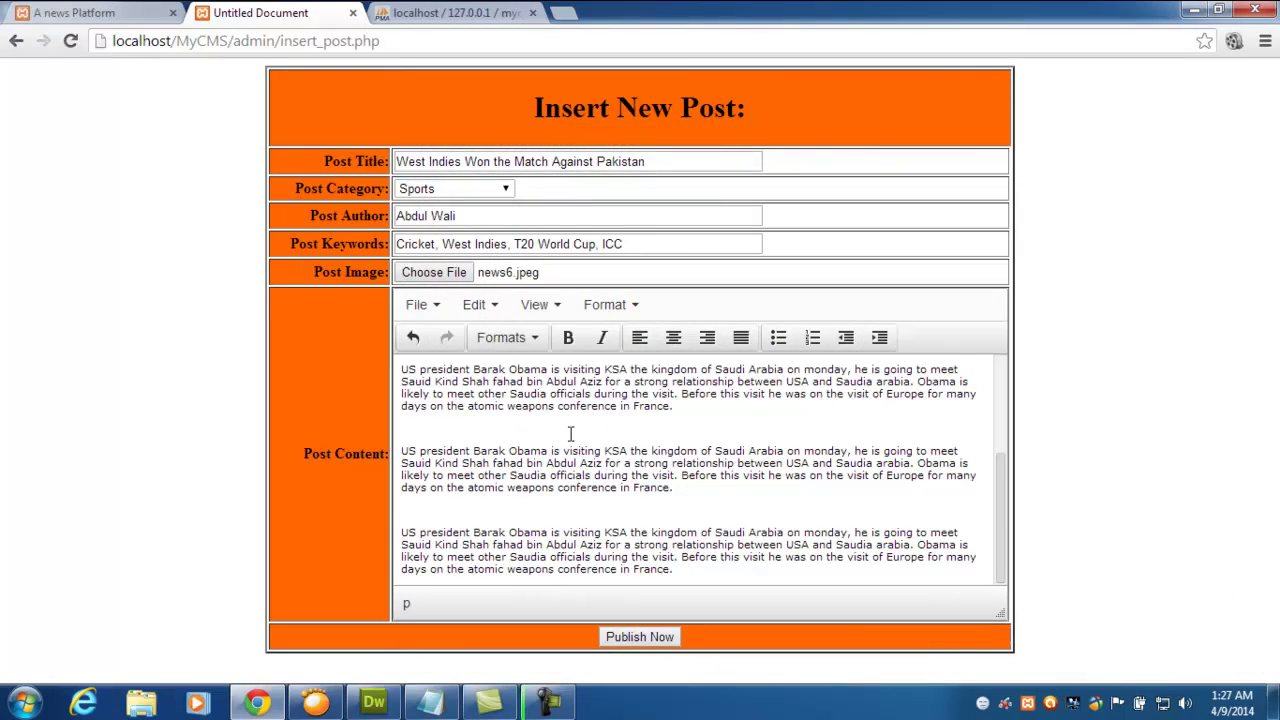The width and height of the screenshot is (1280, 720).
Task: Align text left
Action: click(640, 338)
